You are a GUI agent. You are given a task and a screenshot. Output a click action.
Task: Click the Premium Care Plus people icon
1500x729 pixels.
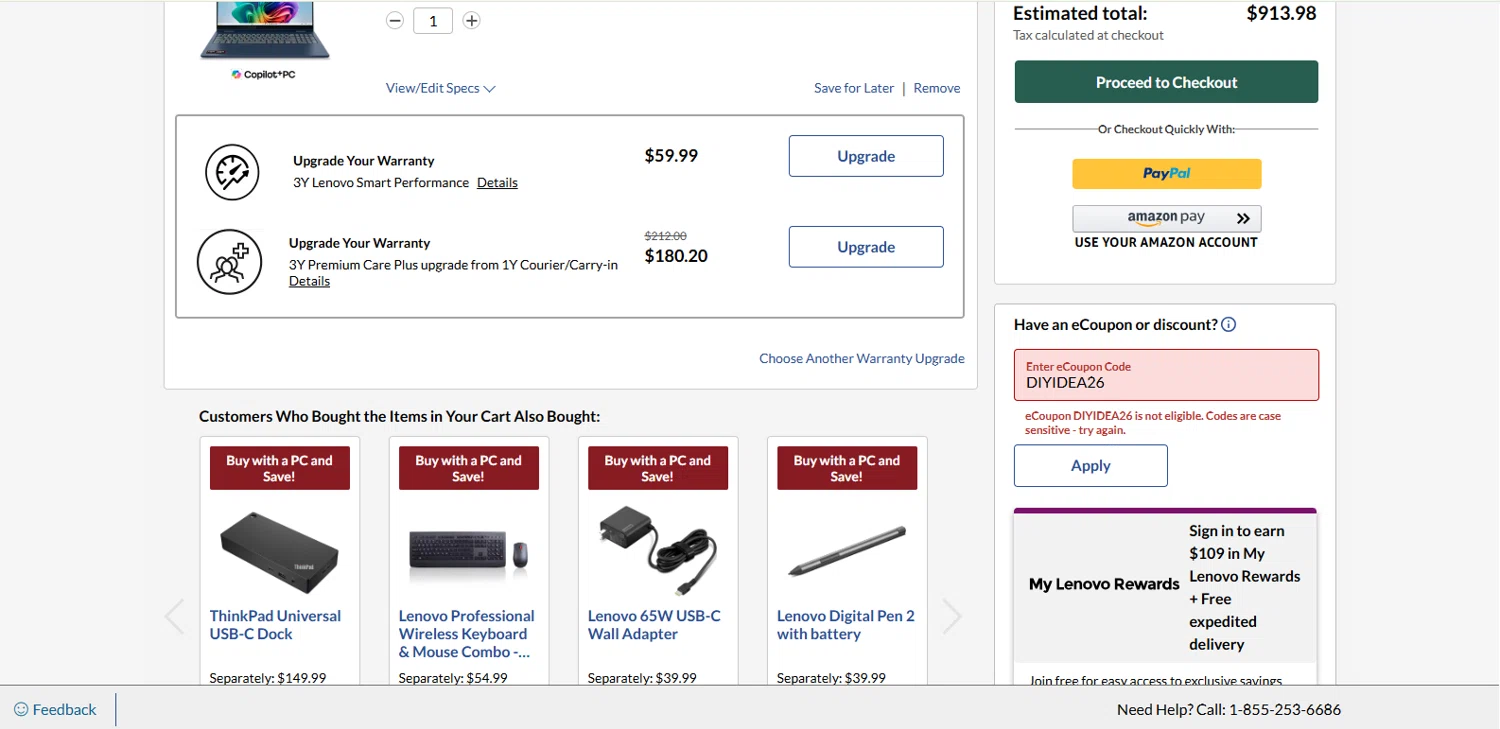[x=229, y=262]
